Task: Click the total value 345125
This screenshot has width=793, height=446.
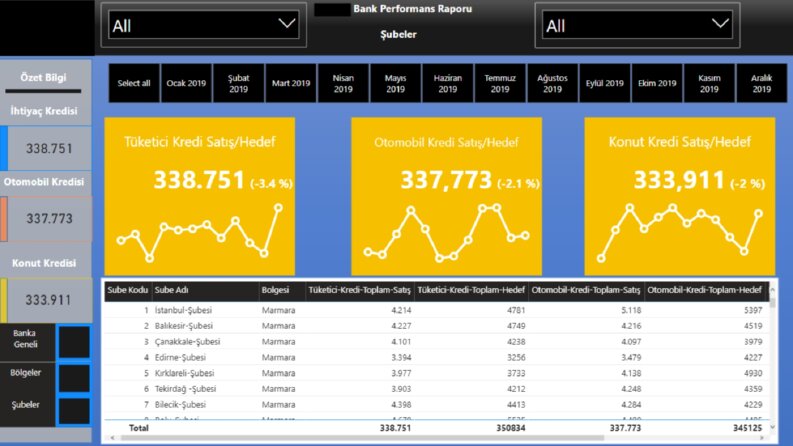Action: [747, 428]
